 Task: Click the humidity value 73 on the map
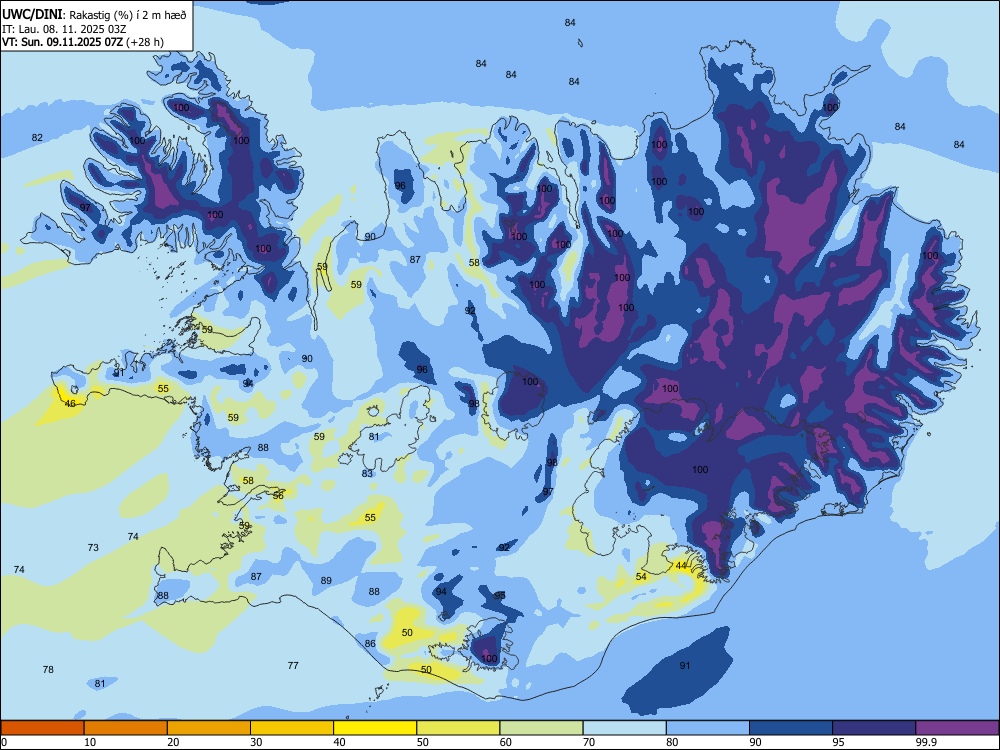coord(93,547)
